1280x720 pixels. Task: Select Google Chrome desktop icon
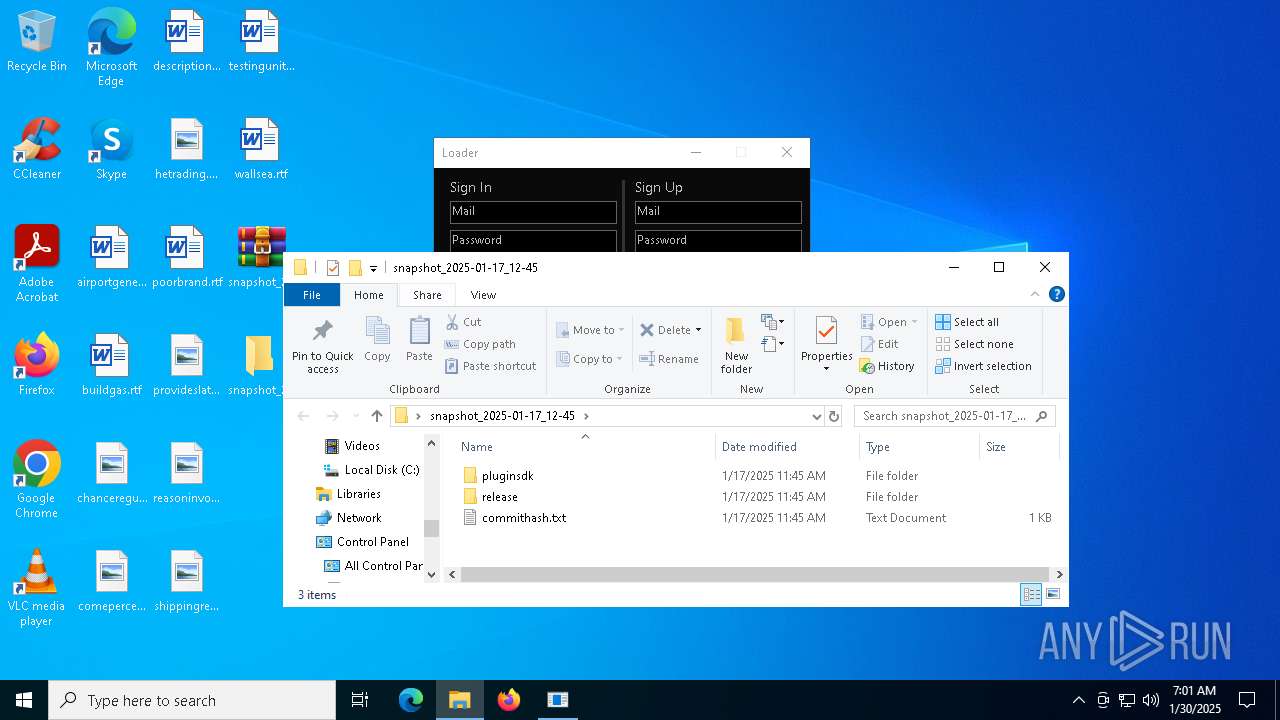[37, 480]
